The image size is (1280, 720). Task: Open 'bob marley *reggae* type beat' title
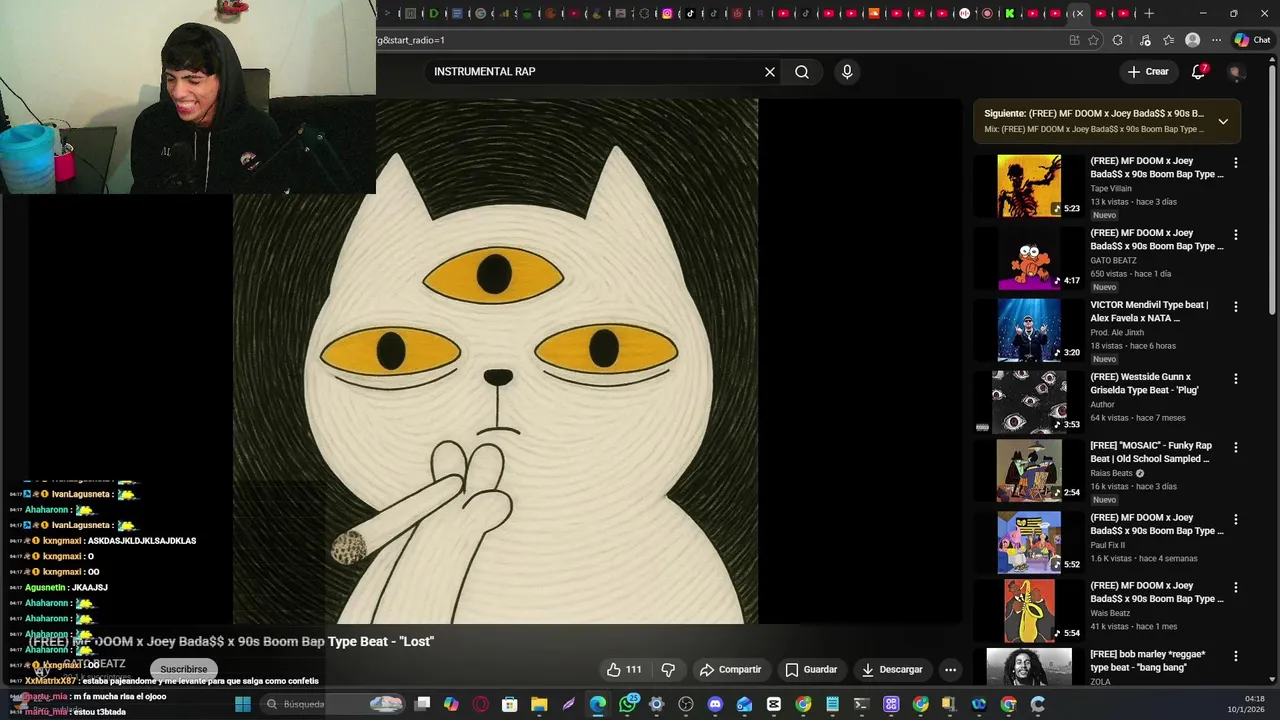click(1148, 660)
